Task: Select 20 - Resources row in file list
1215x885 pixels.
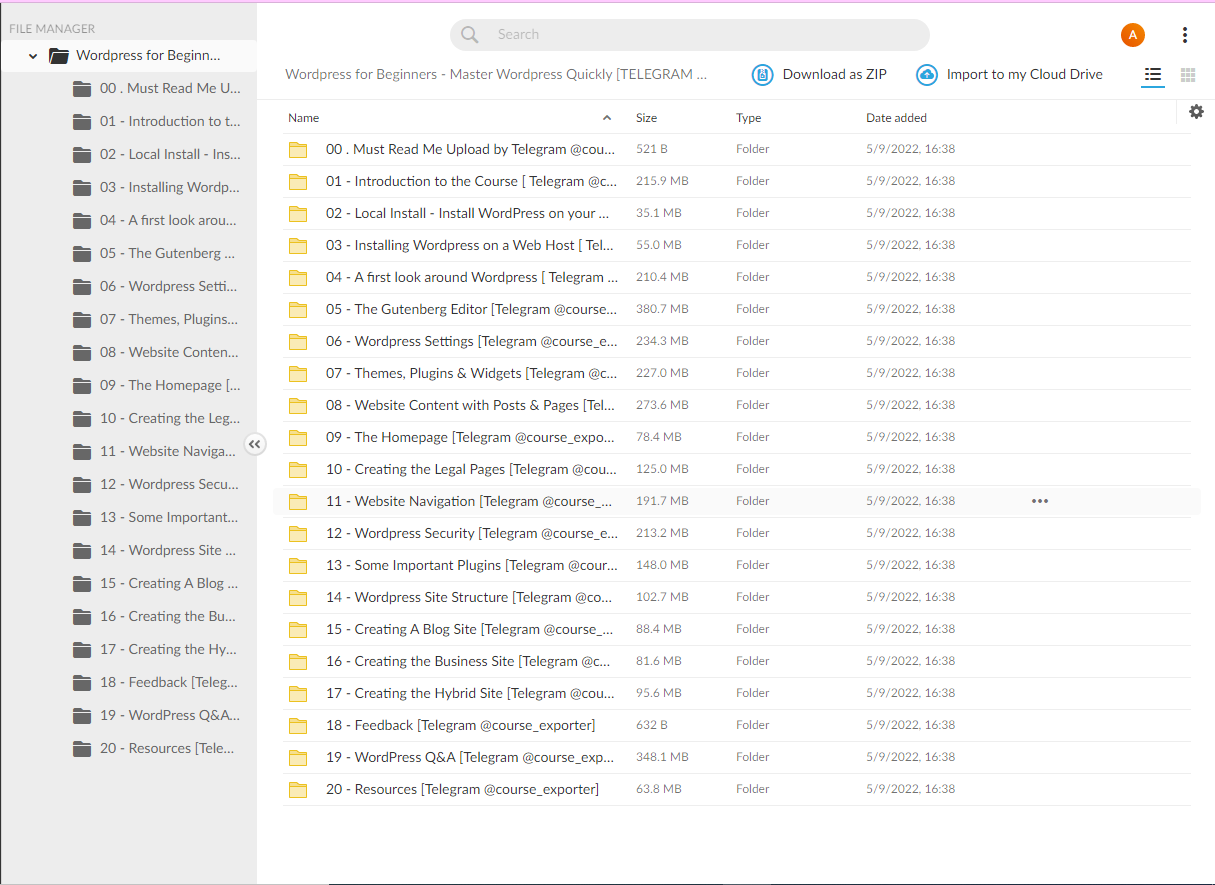Action: point(737,789)
